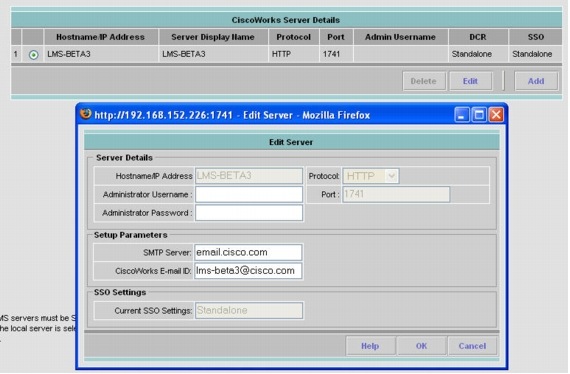Click the Hostname/IP Address column header
Image resolution: width=570 pixels, height=374 pixels.
pos(101,37)
